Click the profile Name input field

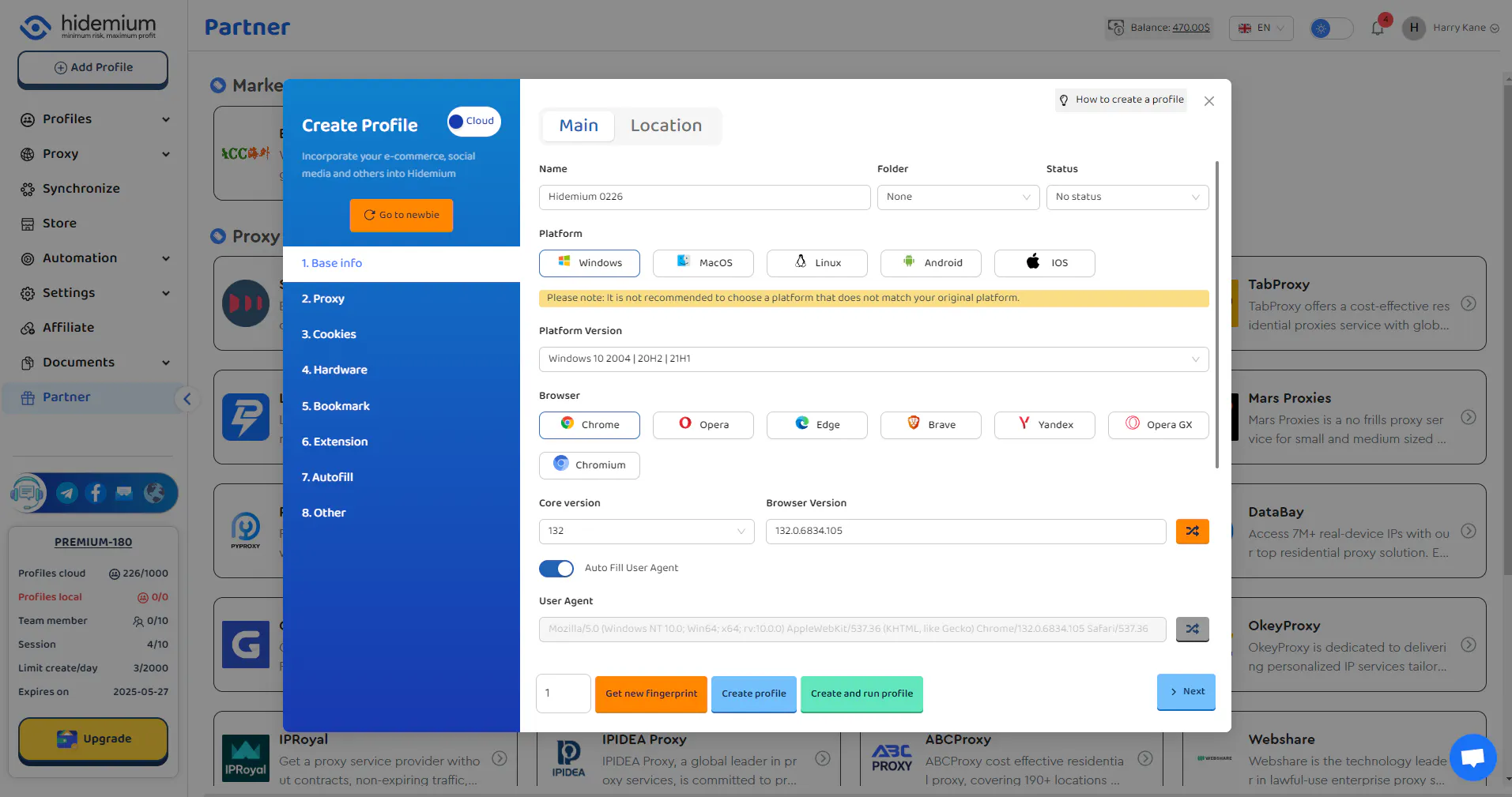705,197
